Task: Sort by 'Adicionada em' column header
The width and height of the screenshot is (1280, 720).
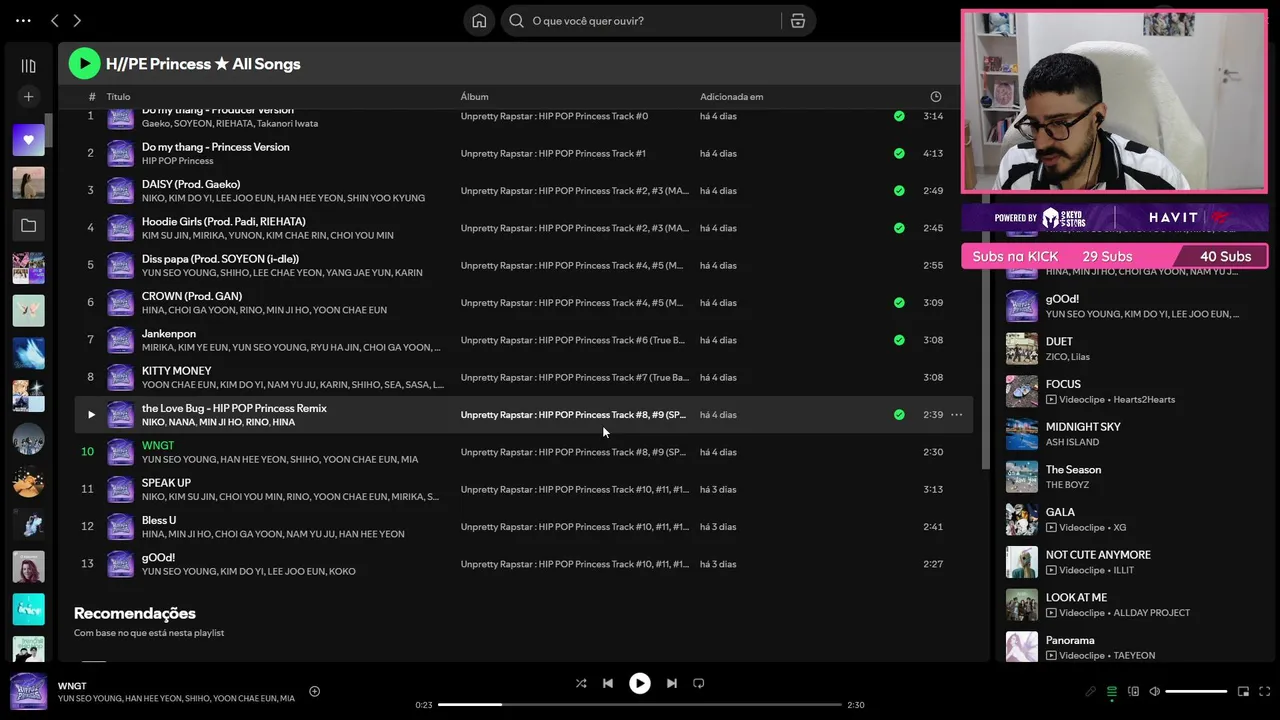Action: pyautogui.click(x=731, y=97)
